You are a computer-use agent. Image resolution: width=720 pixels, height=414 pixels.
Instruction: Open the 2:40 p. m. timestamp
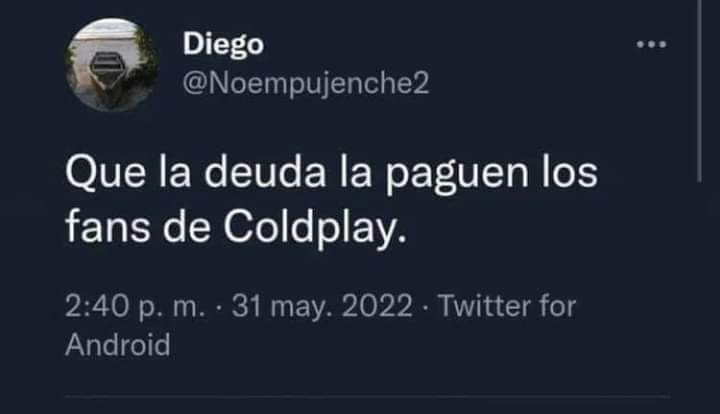click(x=135, y=307)
